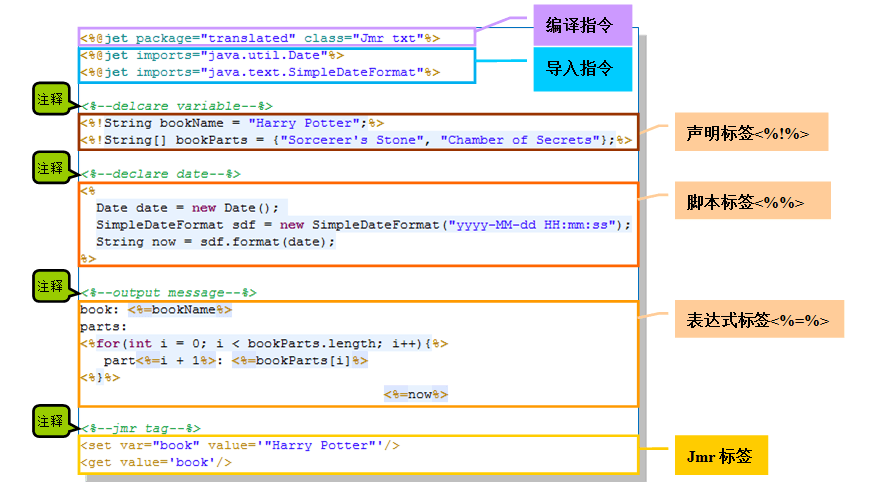Screen dimensions: 881x488
Task: Click the yellow Jmr 标签 label
Action: point(718,456)
